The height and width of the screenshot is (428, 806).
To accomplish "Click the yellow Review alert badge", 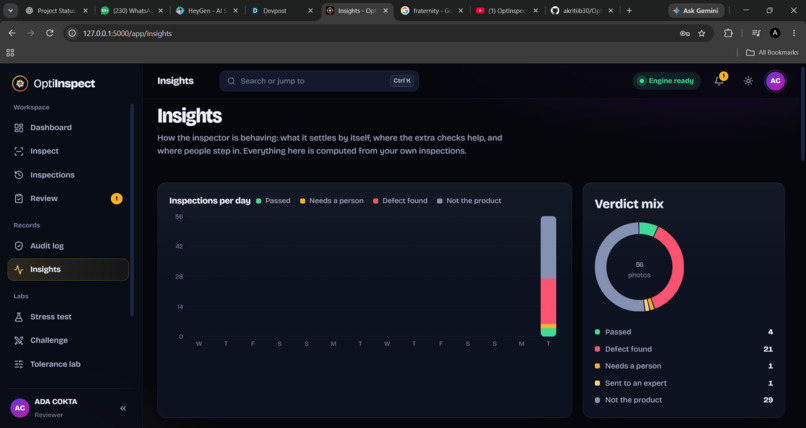I will pyautogui.click(x=117, y=198).
